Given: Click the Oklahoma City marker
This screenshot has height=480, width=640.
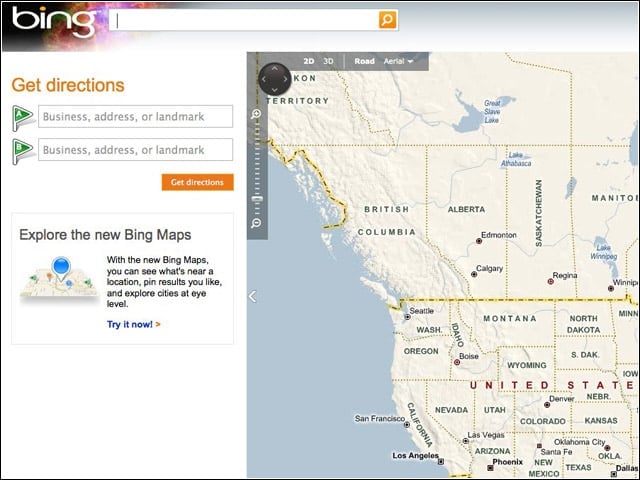Looking at the screenshot, I should click(607, 448).
